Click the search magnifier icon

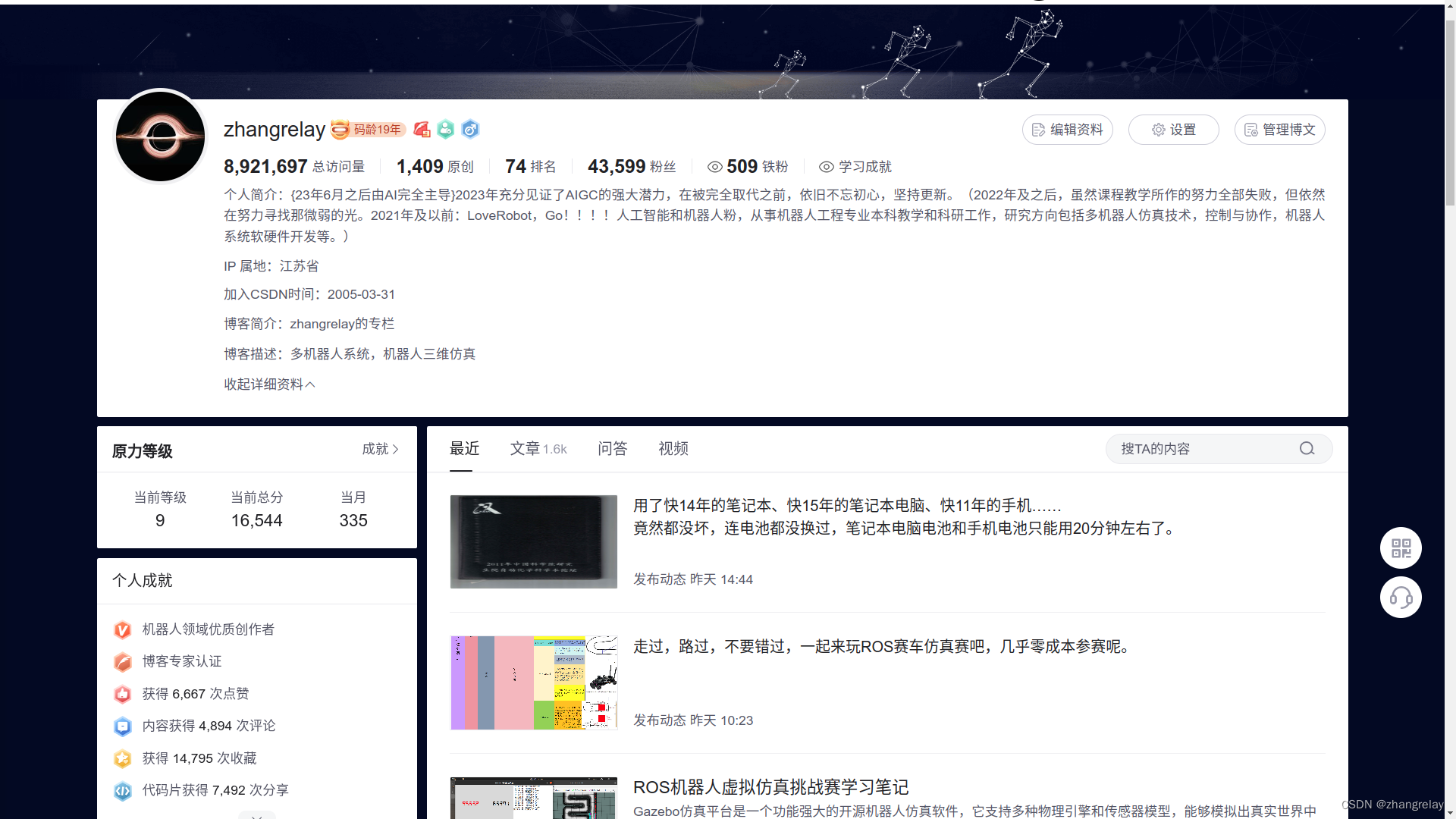(x=1307, y=449)
